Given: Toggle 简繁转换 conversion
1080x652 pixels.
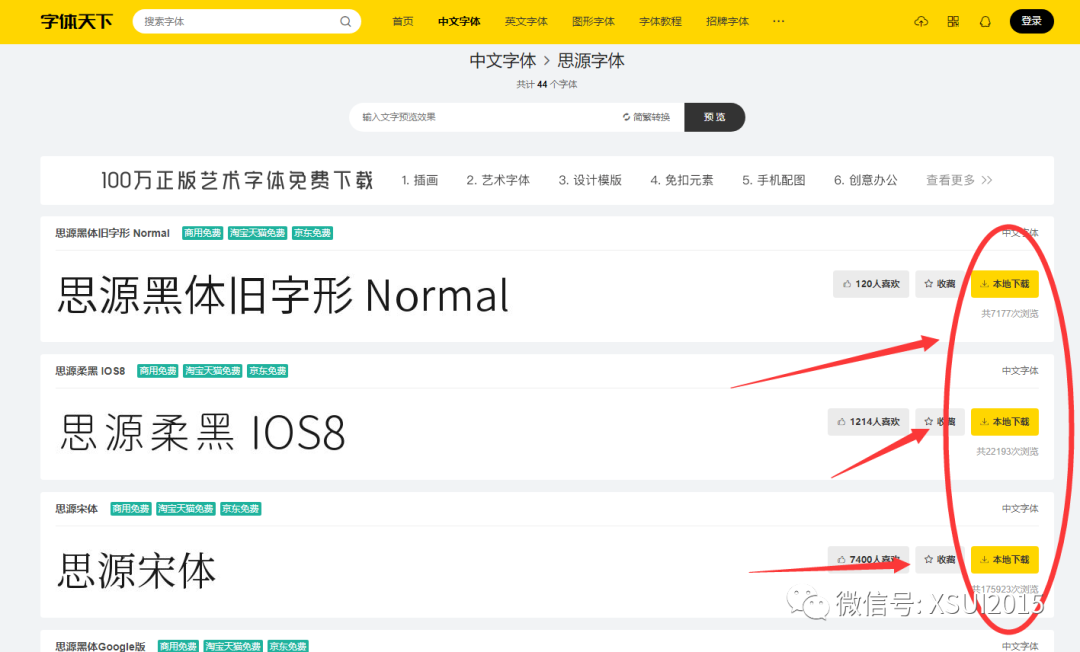Looking at the screenshot, I should pyautogui.click(x=646, y=117).
